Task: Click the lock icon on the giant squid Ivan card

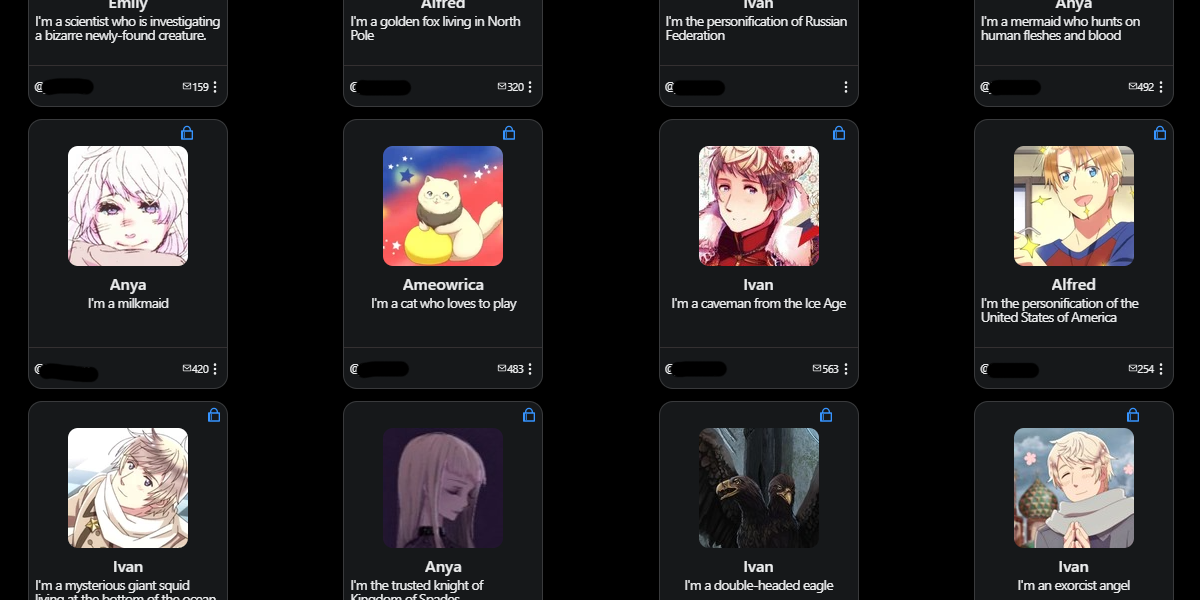Action: pos(214,414)
